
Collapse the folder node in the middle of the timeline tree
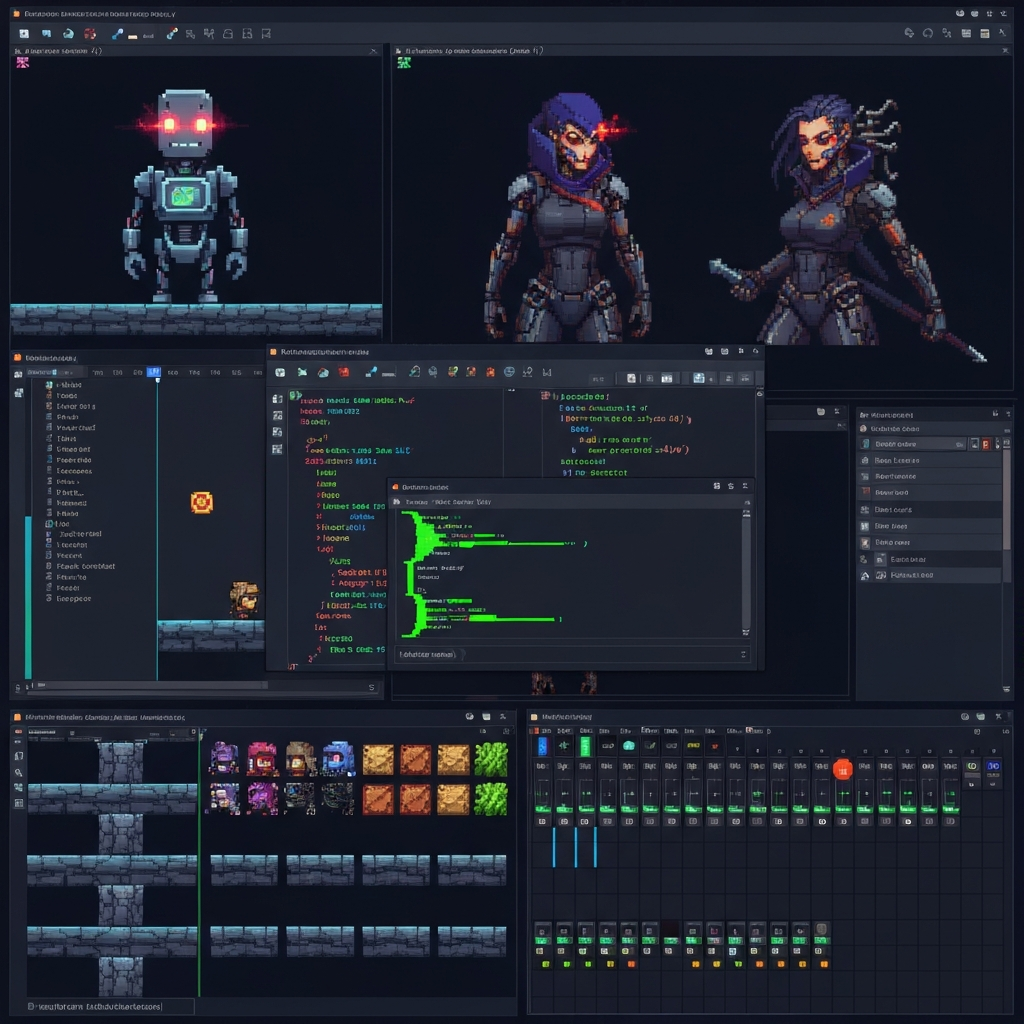[49, 524]
